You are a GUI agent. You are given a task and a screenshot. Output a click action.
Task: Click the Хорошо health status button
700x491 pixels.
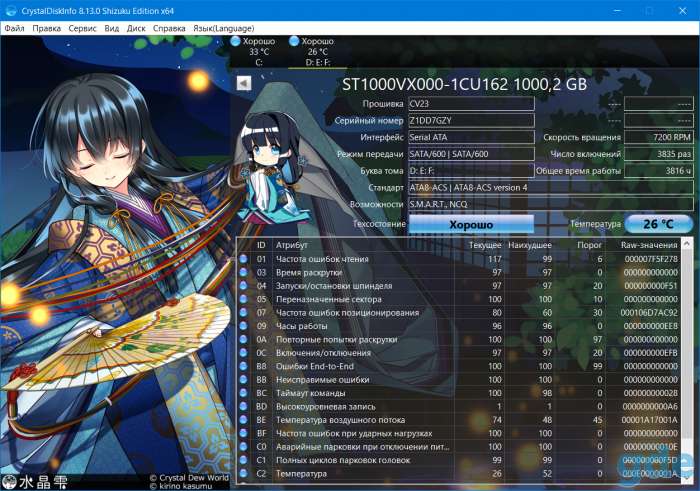471,224
